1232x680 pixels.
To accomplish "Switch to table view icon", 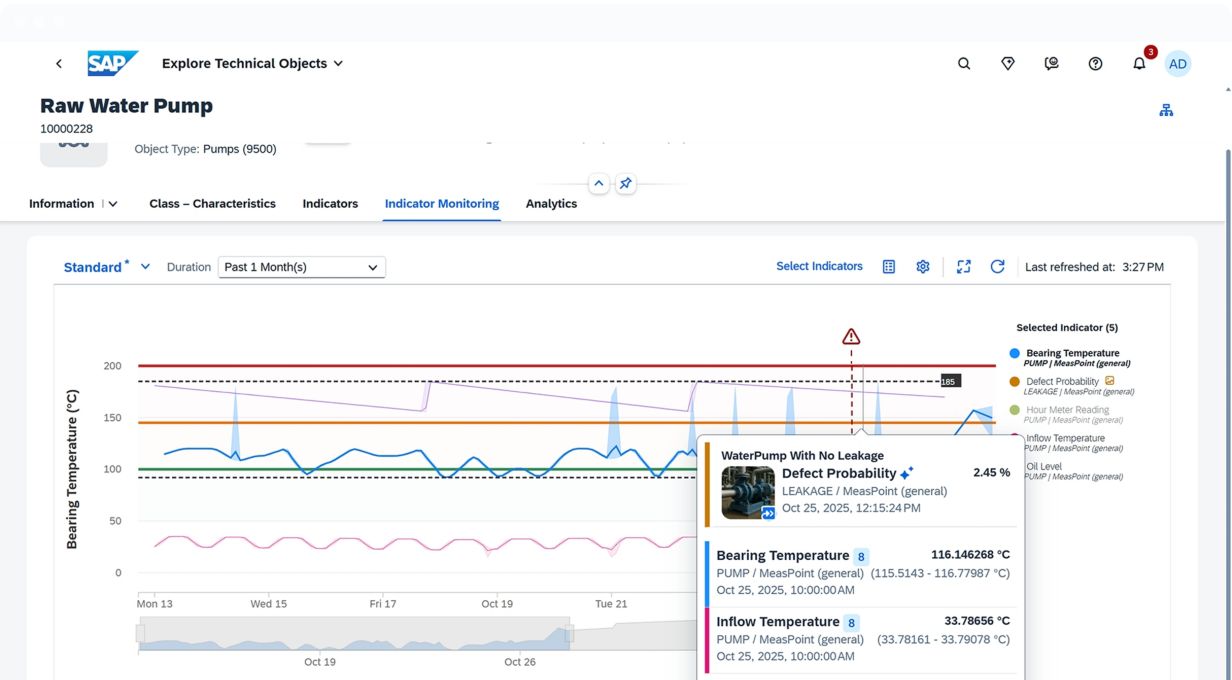I will (888, 267).
